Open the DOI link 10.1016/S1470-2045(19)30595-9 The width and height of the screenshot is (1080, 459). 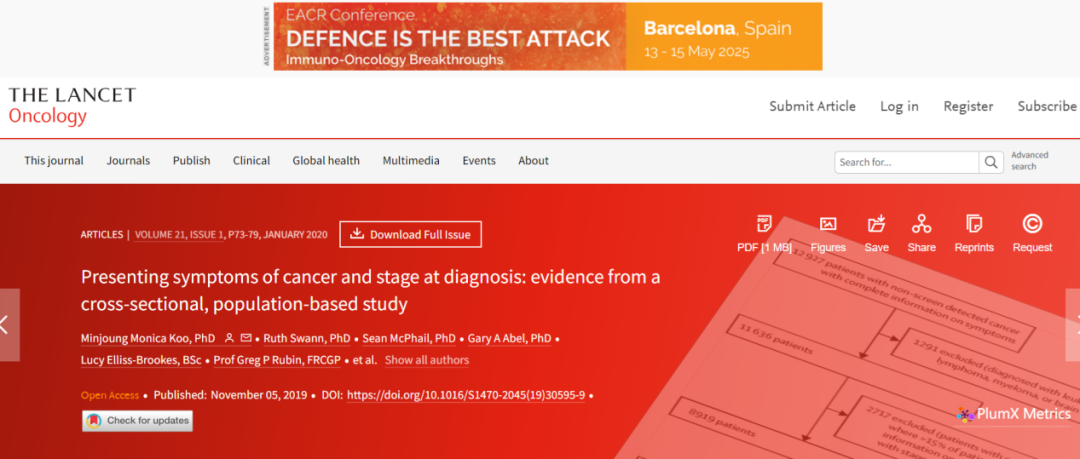(466, 395)
